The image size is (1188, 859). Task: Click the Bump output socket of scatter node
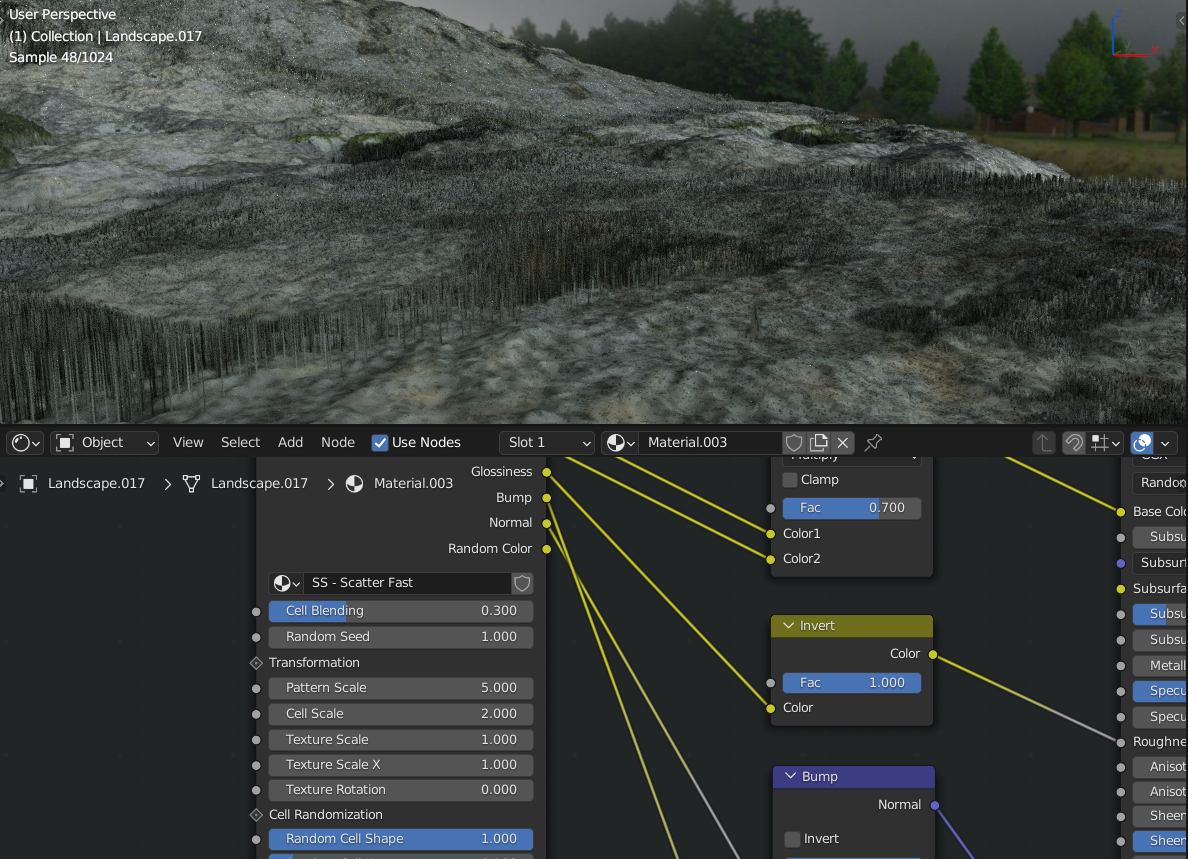pos(546,498)
